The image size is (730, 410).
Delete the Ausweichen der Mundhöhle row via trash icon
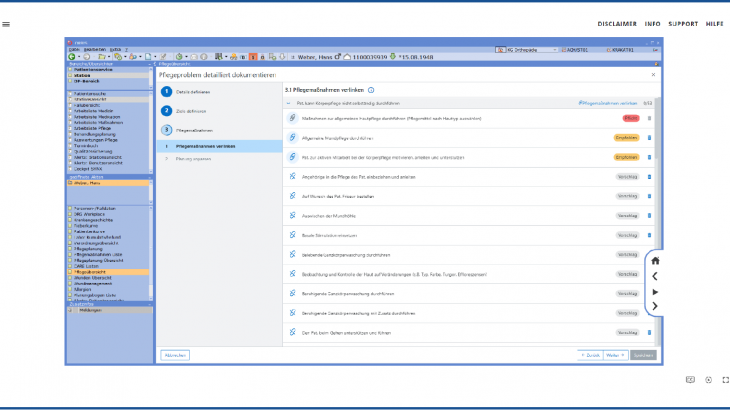648,215
